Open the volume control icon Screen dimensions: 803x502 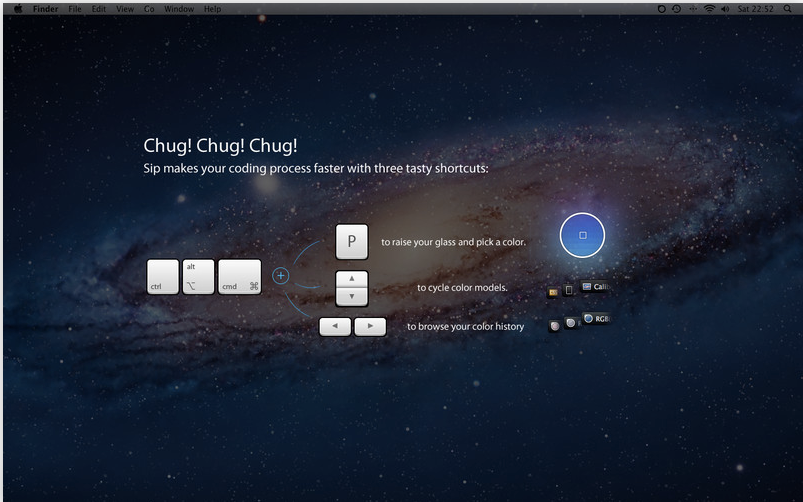pos(725,9)
